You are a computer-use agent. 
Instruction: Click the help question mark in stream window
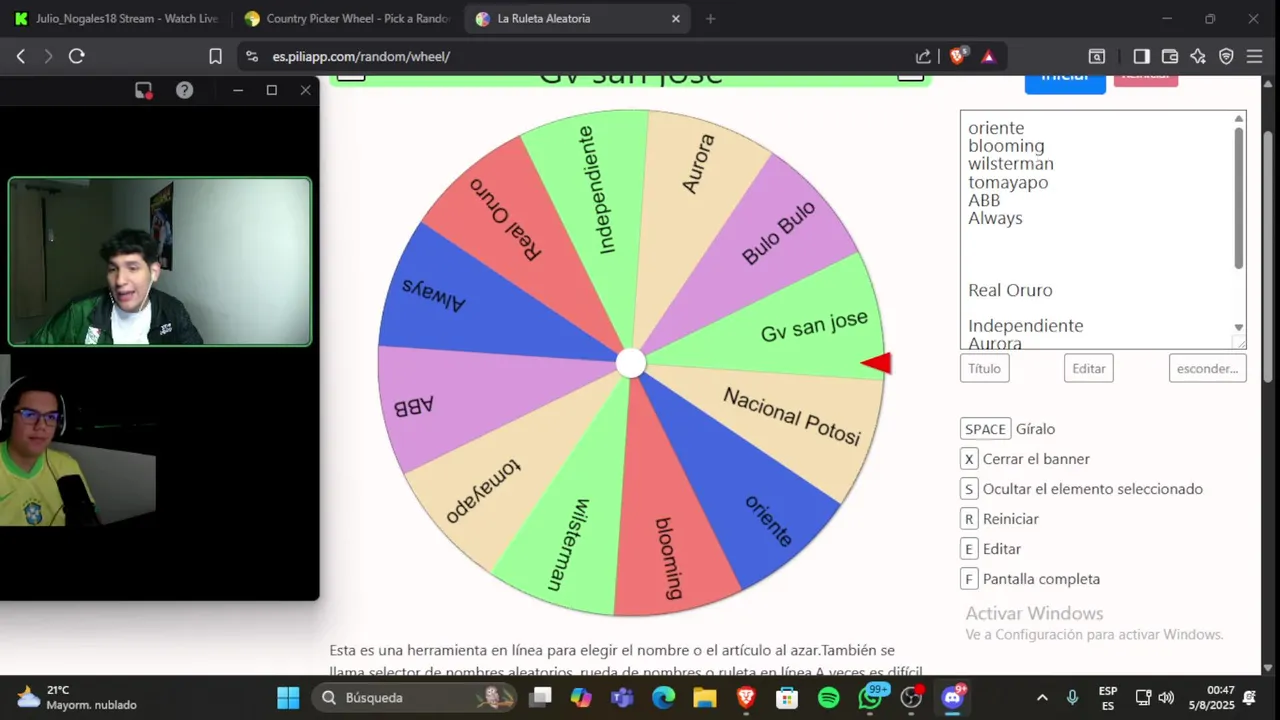[x=185, y=90]
